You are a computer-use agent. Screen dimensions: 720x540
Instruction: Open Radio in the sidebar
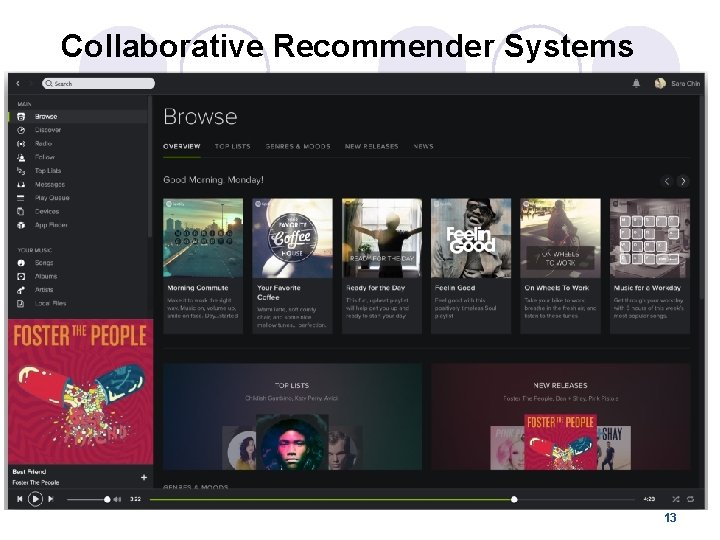44,144
